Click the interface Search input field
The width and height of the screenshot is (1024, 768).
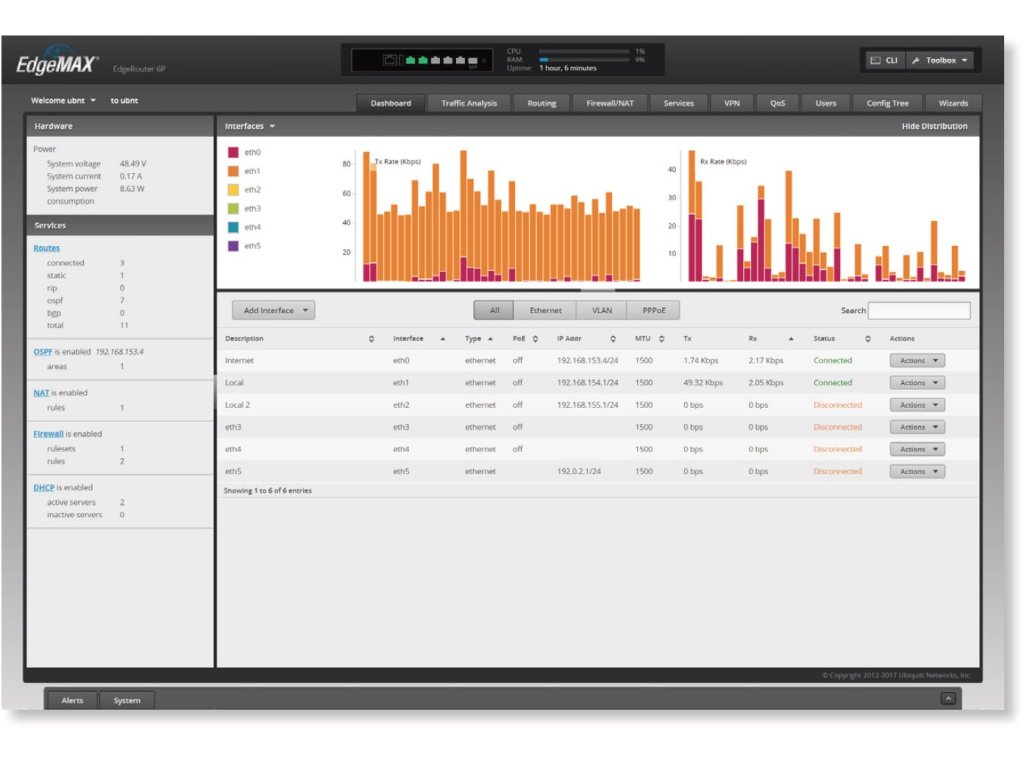click(919, 311)
